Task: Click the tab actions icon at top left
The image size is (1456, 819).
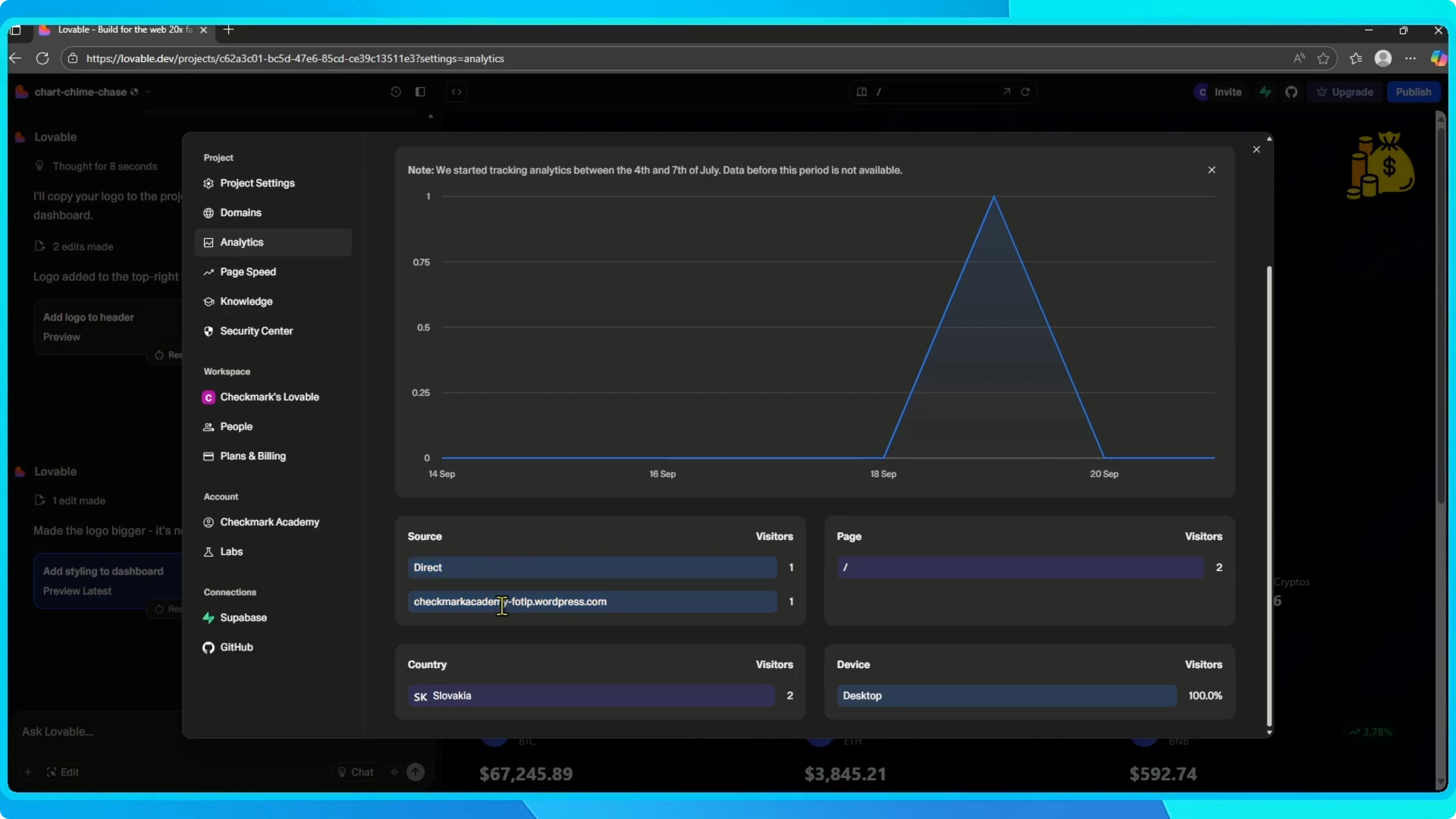Action: click(15, 30)
